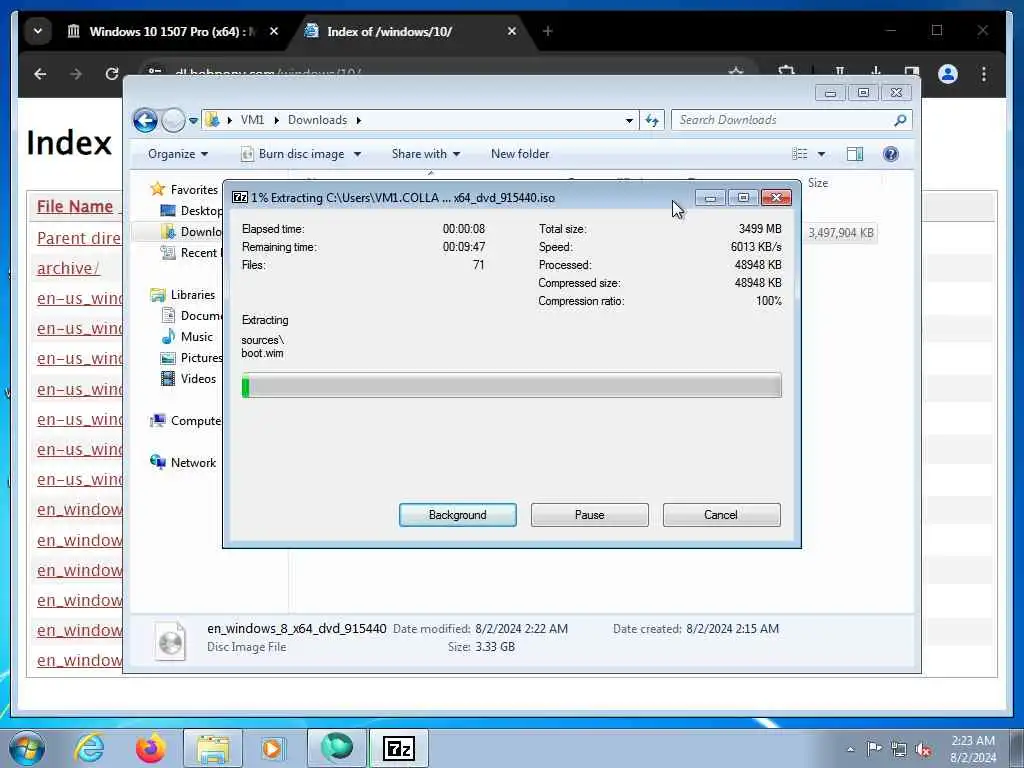
Task: Expand the Burn disc image dropdown arrow
Action: (x=357, y=154)
